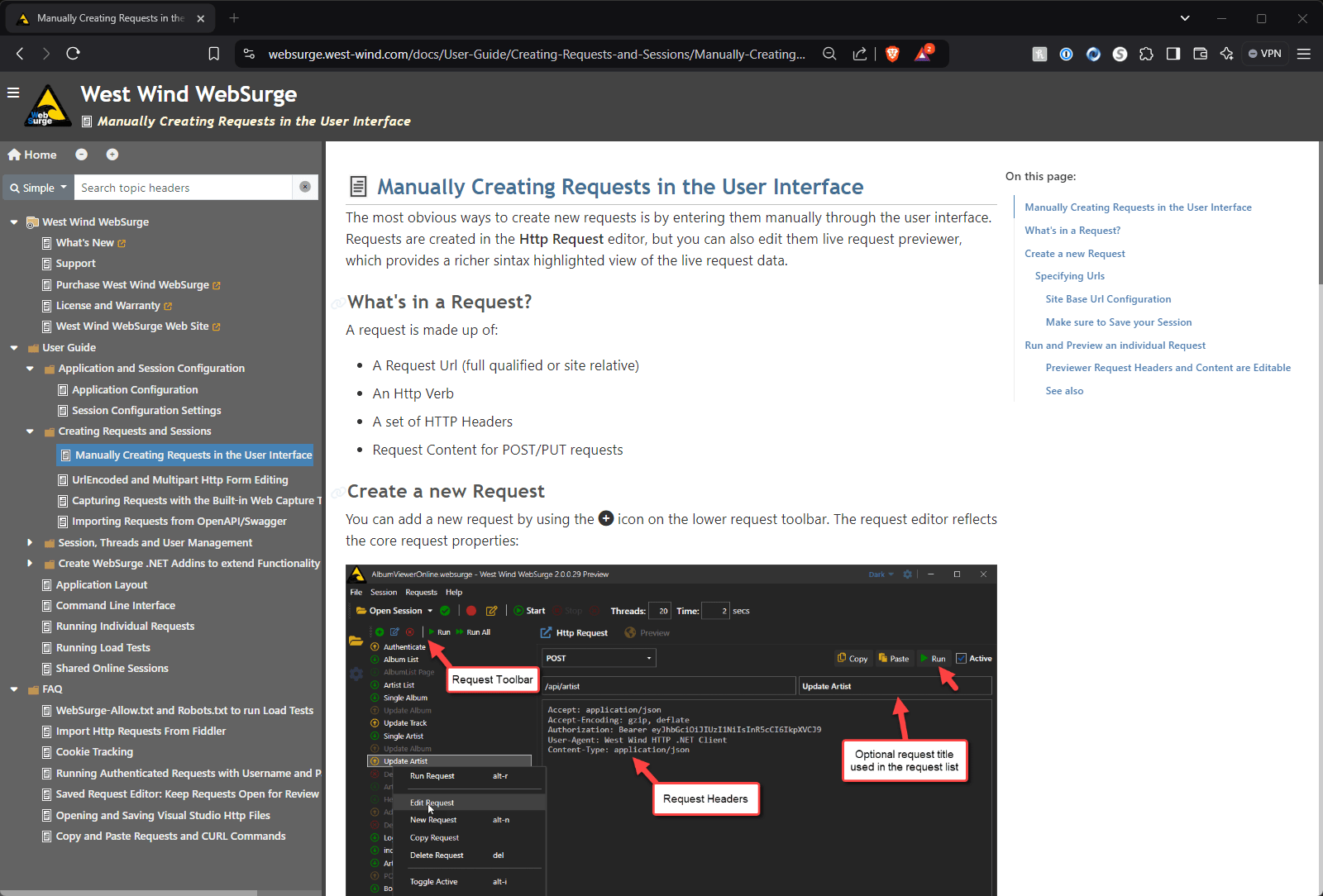View site information icon

pos(248,54)
